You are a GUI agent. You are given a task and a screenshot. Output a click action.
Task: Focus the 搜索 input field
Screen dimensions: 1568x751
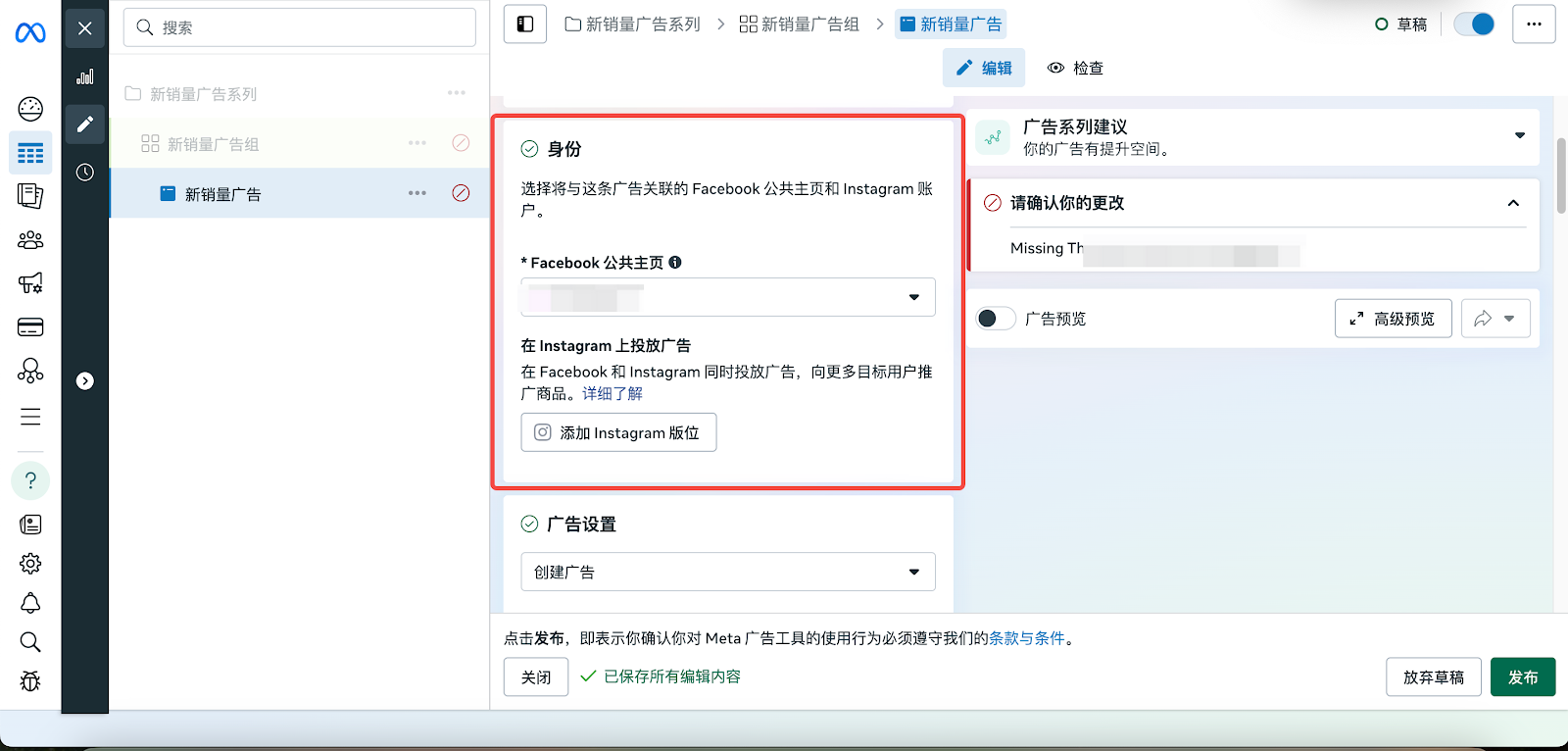click(300, 27)
